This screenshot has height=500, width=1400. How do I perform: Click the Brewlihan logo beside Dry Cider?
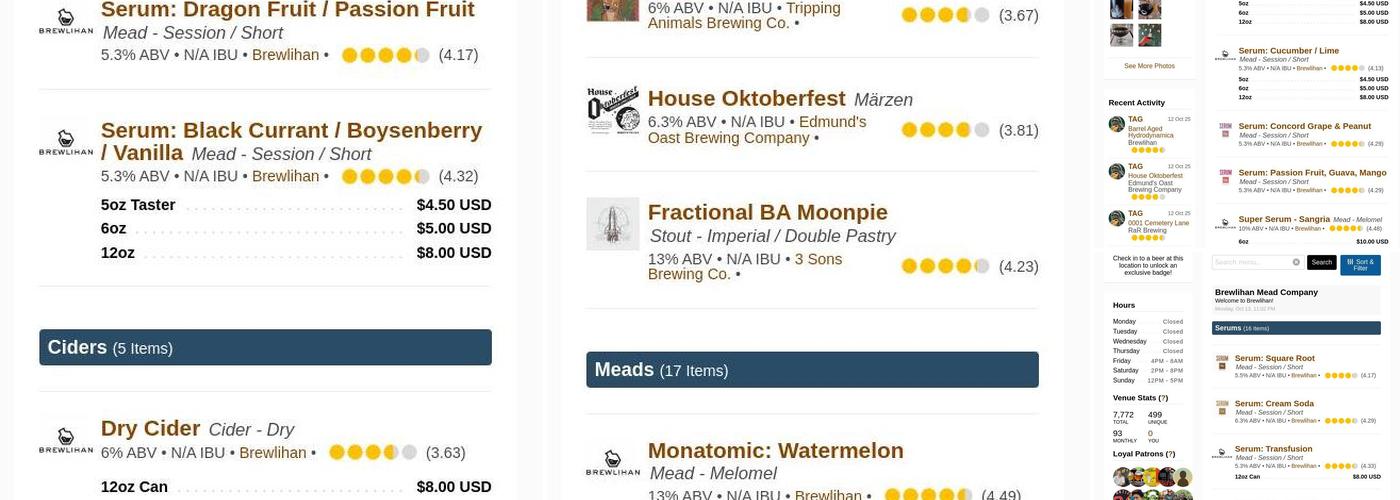point(66,440)
